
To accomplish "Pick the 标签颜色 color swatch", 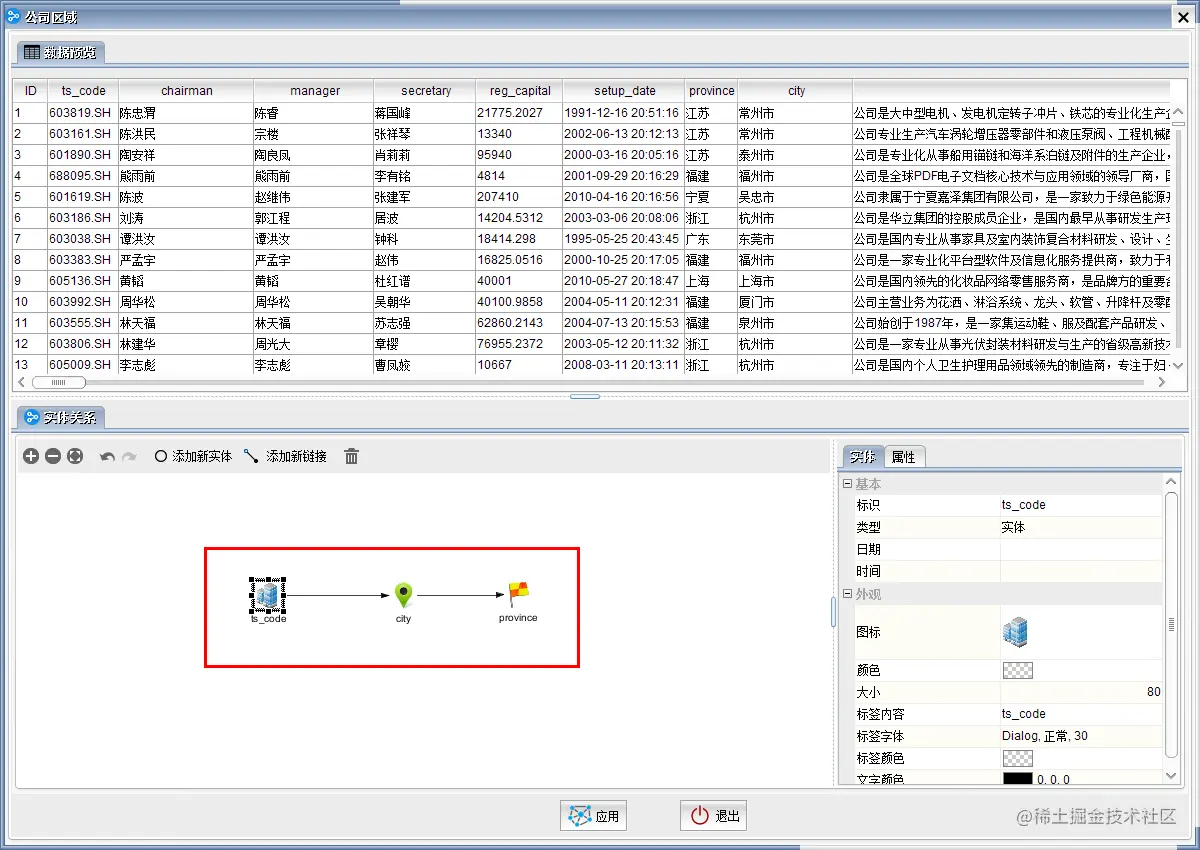I will point(1018,758).
